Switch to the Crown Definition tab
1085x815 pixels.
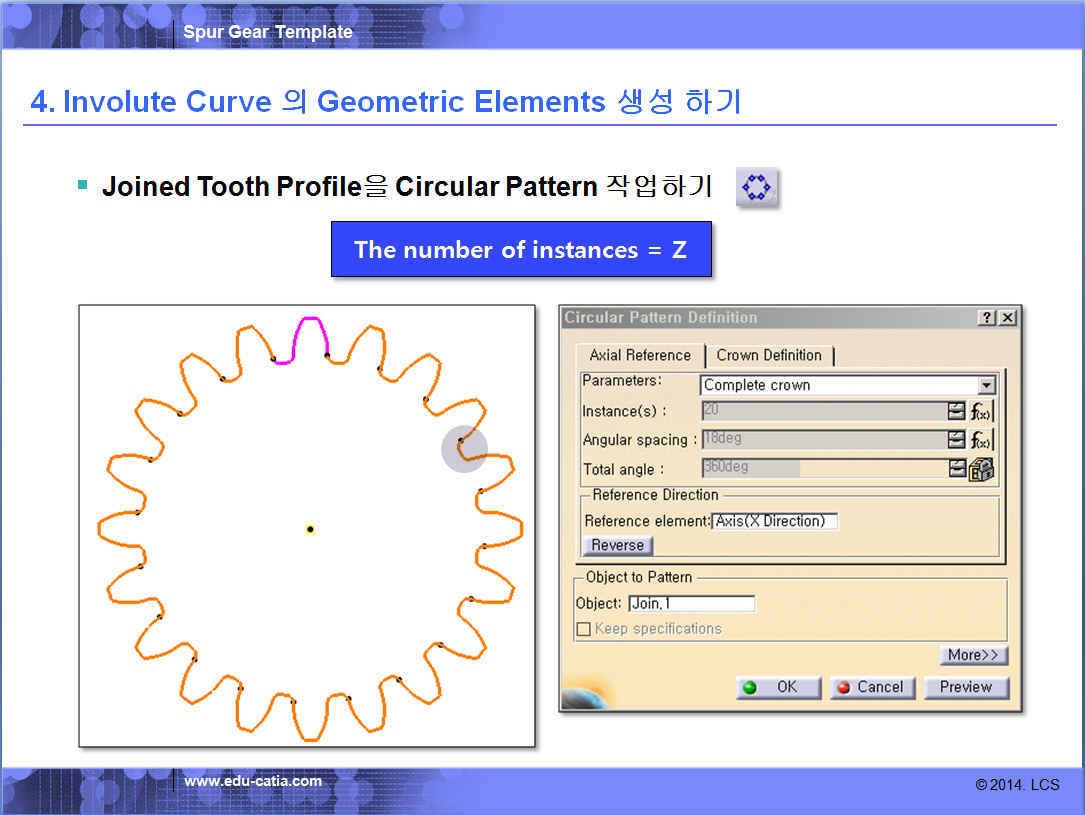769,355
